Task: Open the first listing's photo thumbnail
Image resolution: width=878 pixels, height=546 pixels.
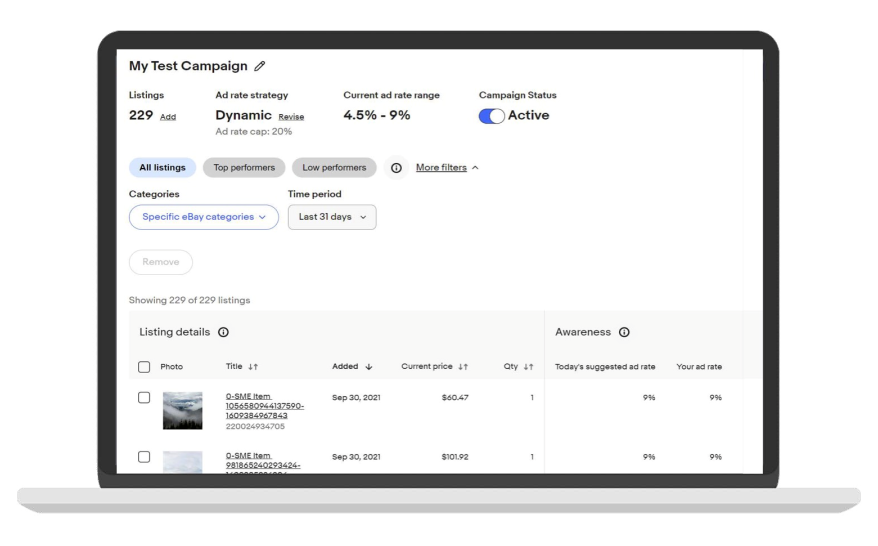Action: tap(182, 411)
